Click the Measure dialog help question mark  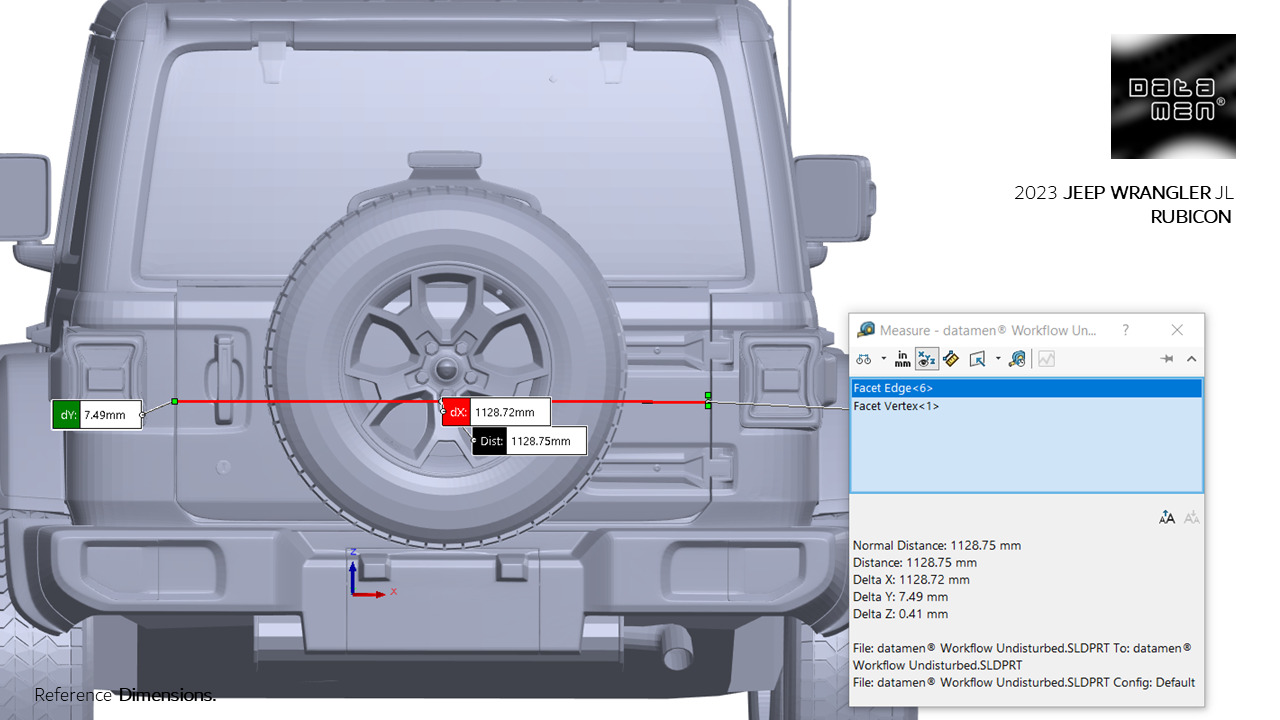pos(1125,330)
